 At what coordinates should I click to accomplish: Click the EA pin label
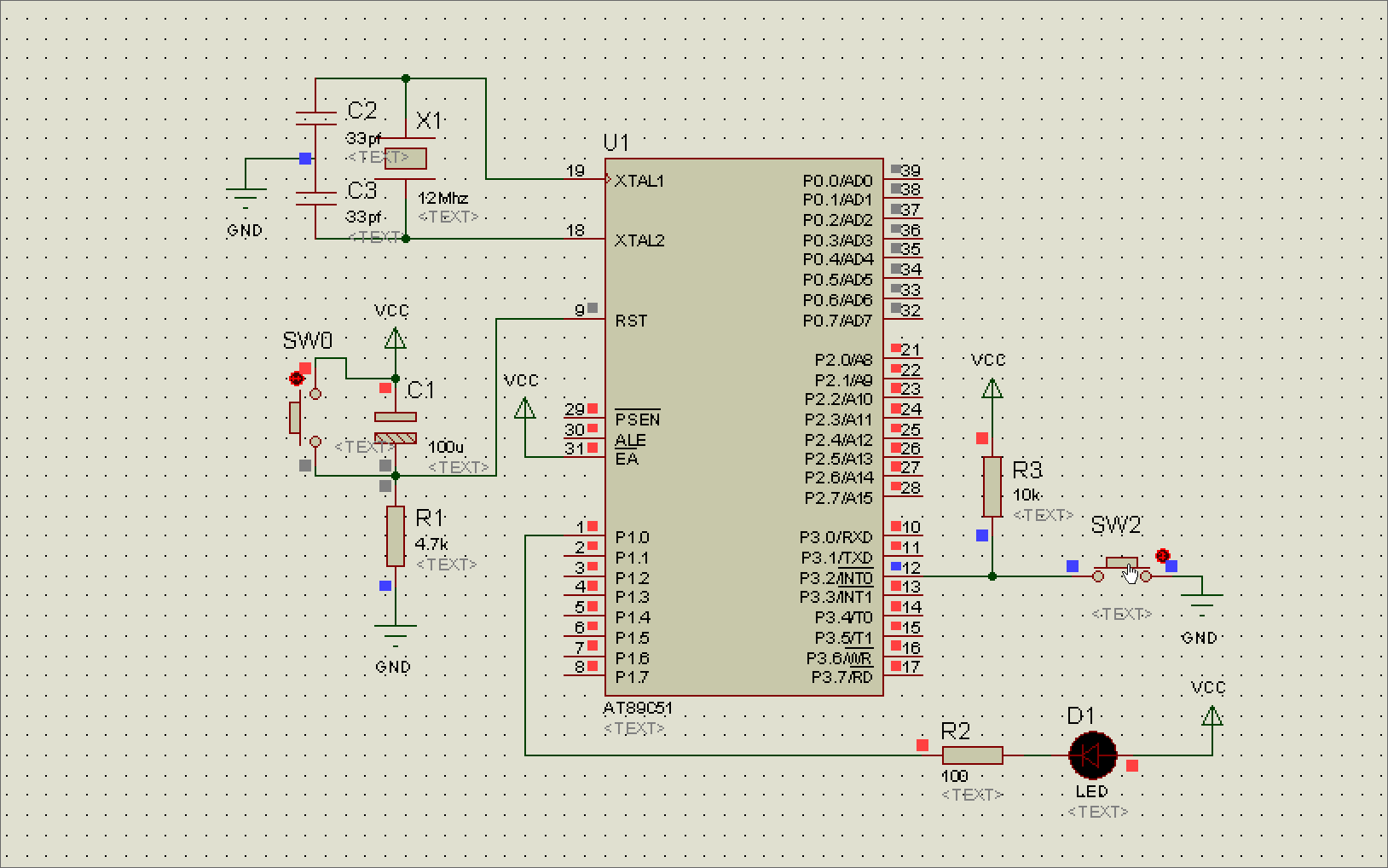click(x=627, y=459)
